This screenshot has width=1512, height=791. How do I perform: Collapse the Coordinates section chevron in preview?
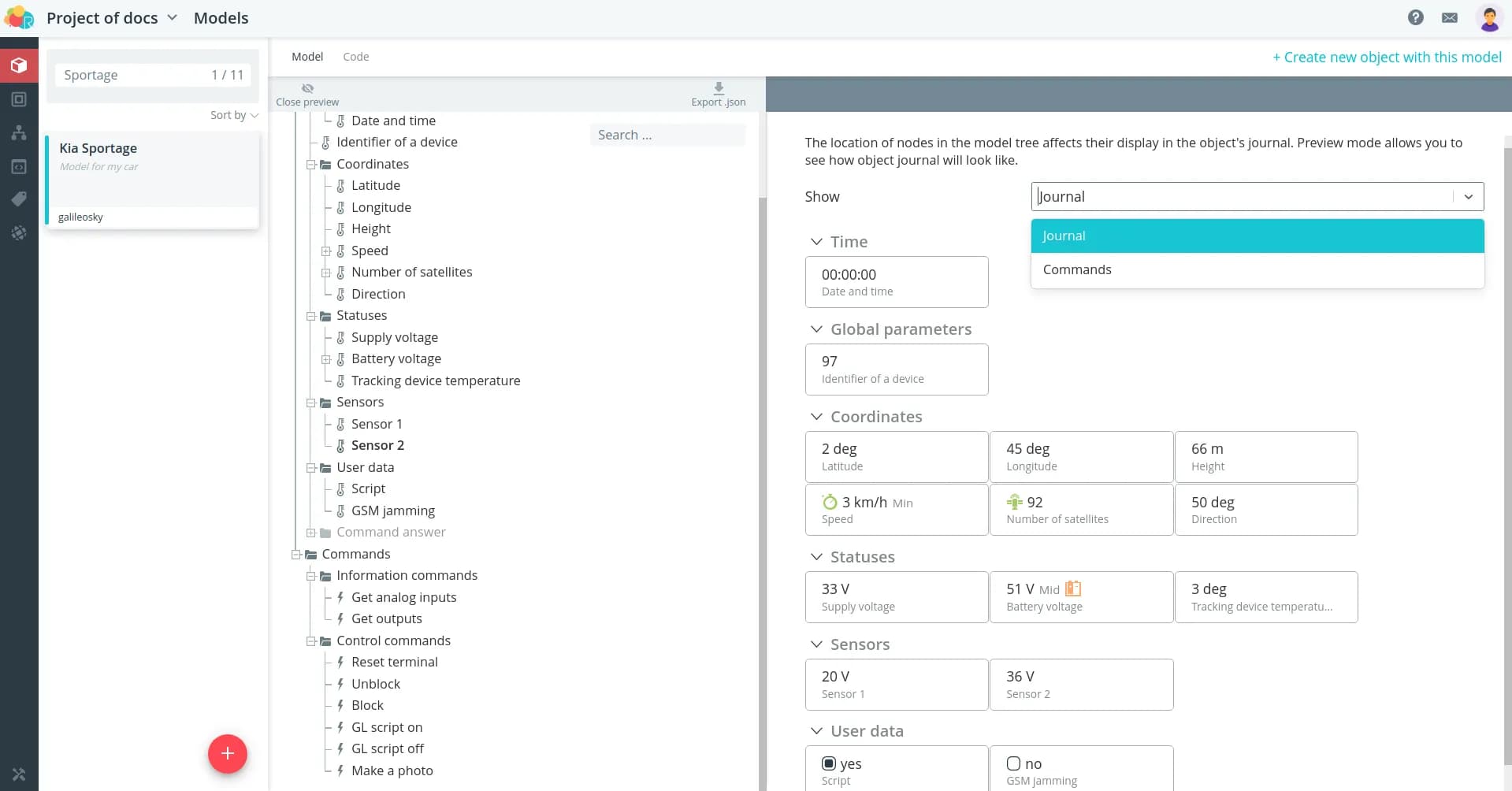click(816, 417)
